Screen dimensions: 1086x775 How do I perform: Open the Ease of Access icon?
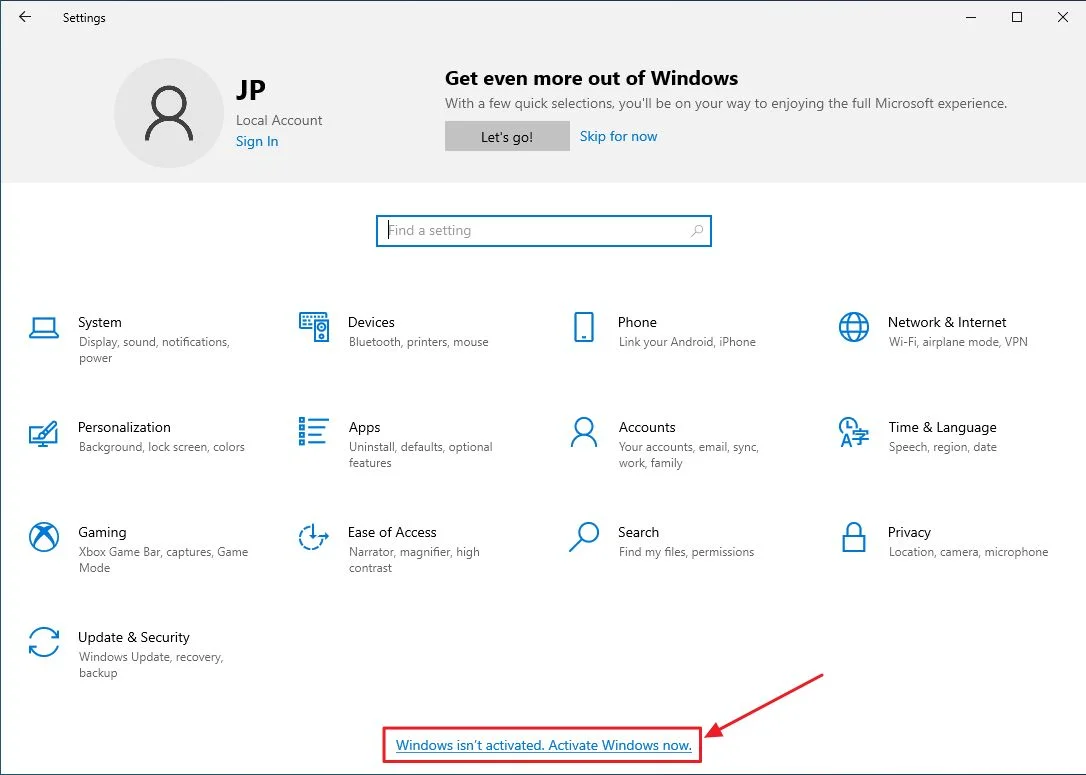(x=313, y=537)
